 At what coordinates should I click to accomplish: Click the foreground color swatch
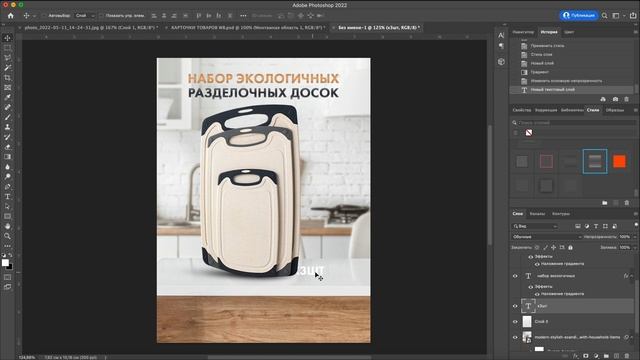pos(5,263)
